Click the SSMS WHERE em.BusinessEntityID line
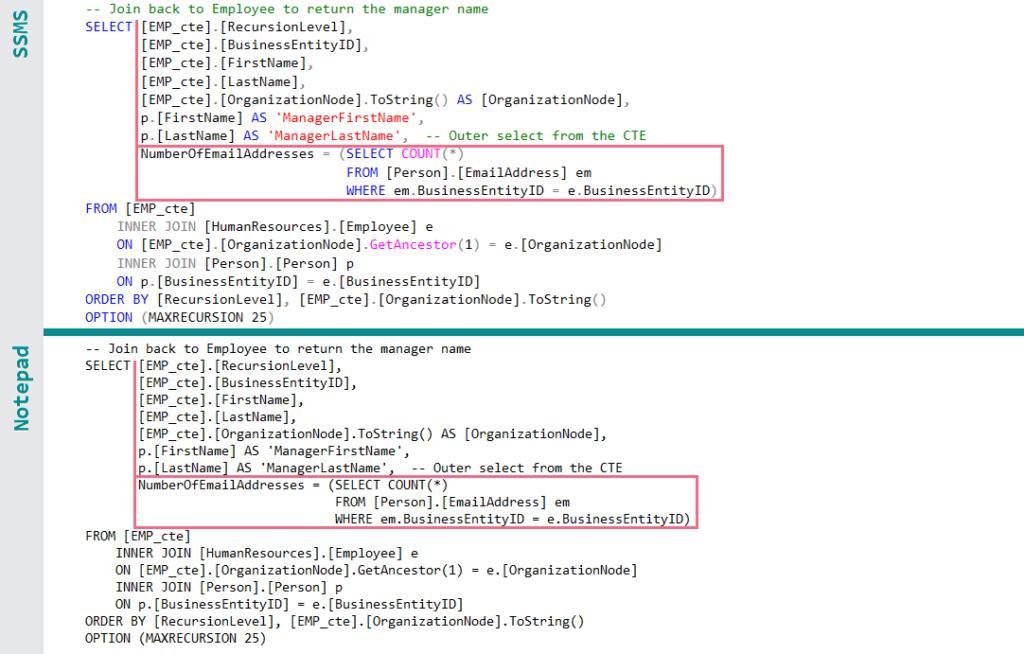Viewport: 1024px width, 654px height. tap(532, 191)
